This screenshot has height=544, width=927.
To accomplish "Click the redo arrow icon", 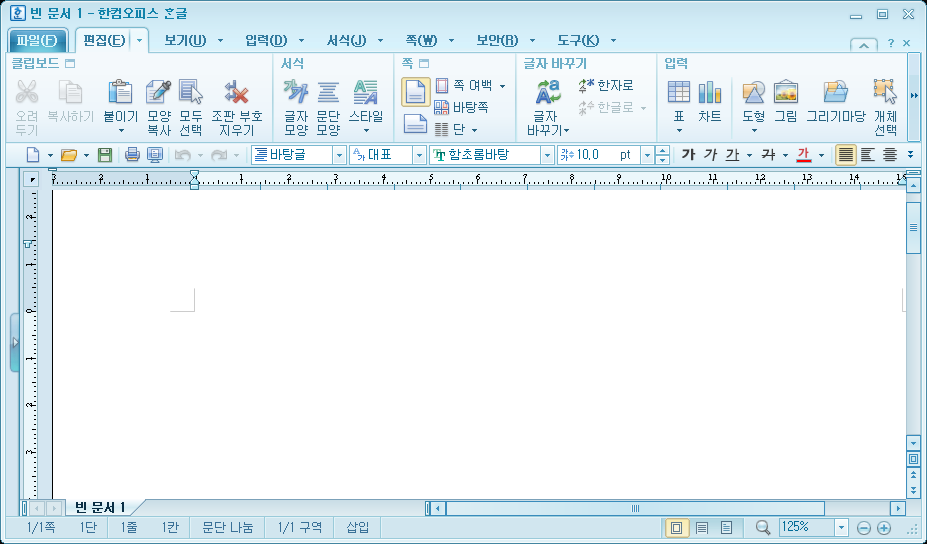I will 219,156.
